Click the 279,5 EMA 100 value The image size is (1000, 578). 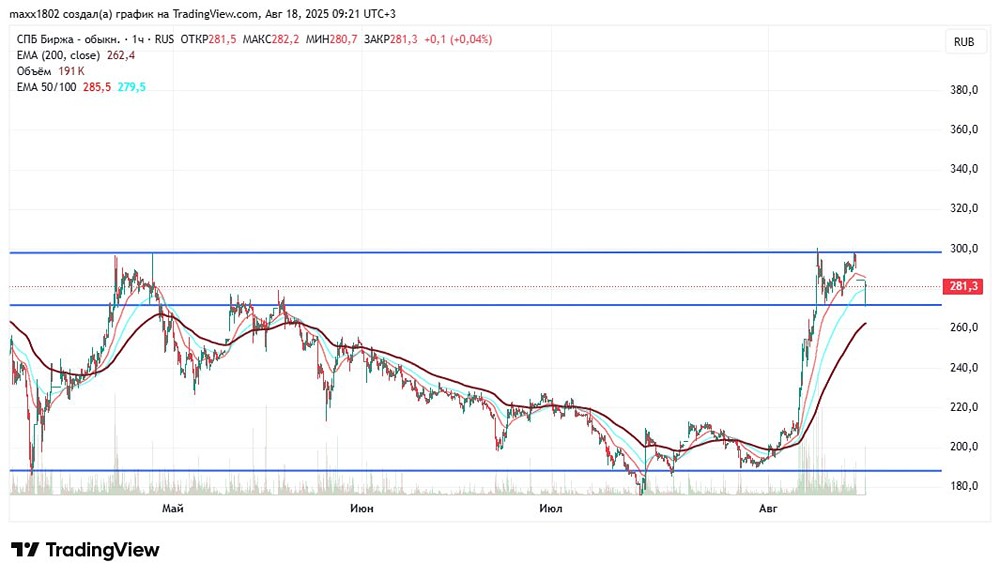[131, 87]
